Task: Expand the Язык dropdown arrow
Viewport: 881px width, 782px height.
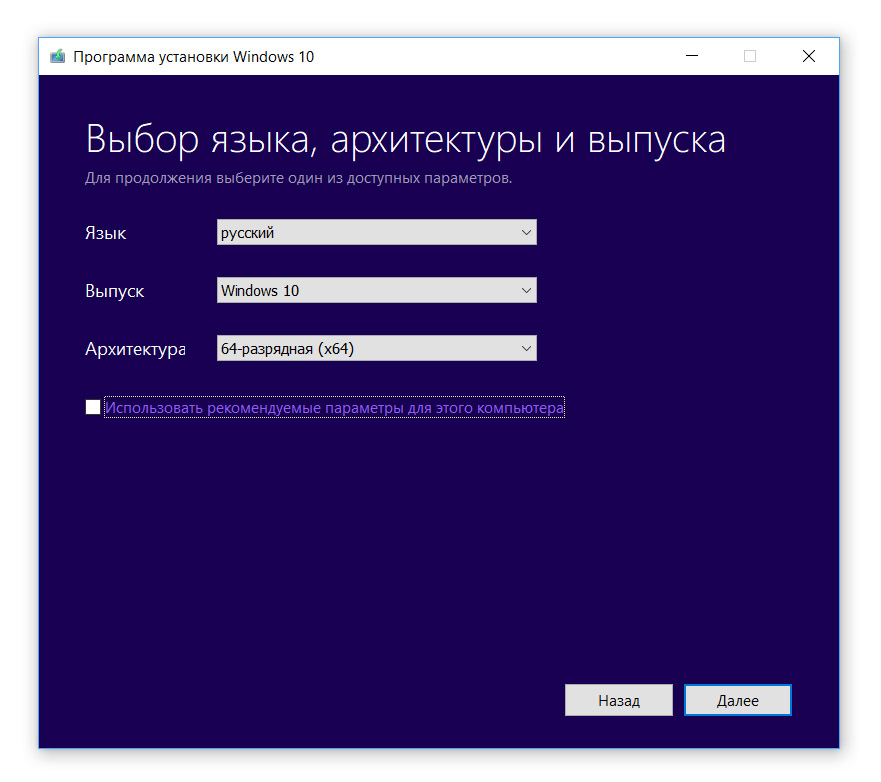Action: 526,233
